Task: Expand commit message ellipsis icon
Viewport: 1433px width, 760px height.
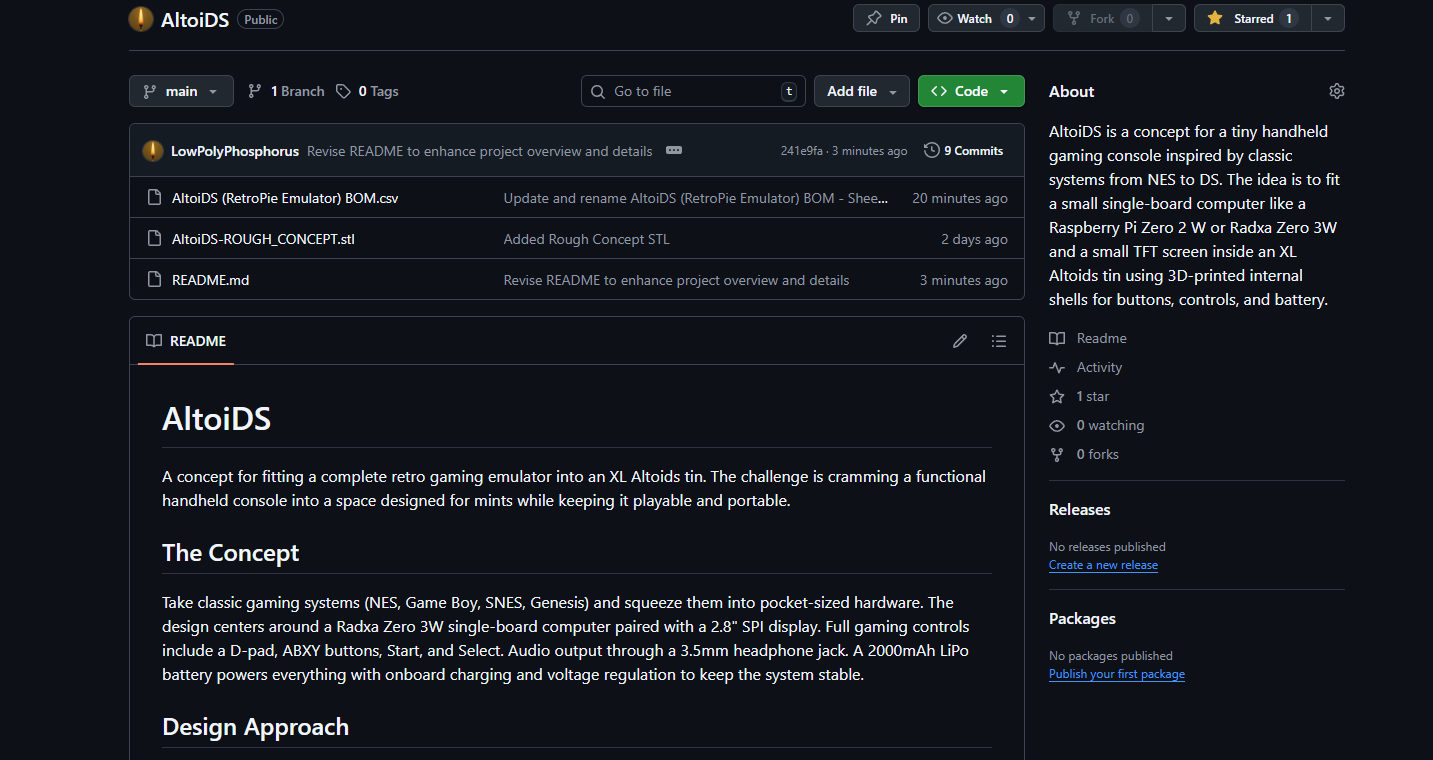Action: click(674, 151)
